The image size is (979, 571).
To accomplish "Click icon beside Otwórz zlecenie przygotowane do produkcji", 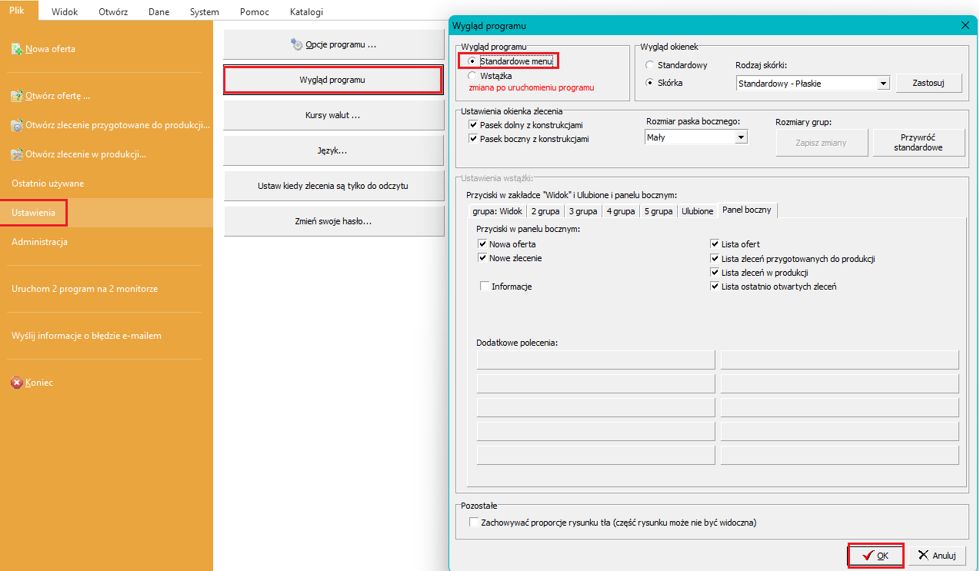I will pos(17,125).
